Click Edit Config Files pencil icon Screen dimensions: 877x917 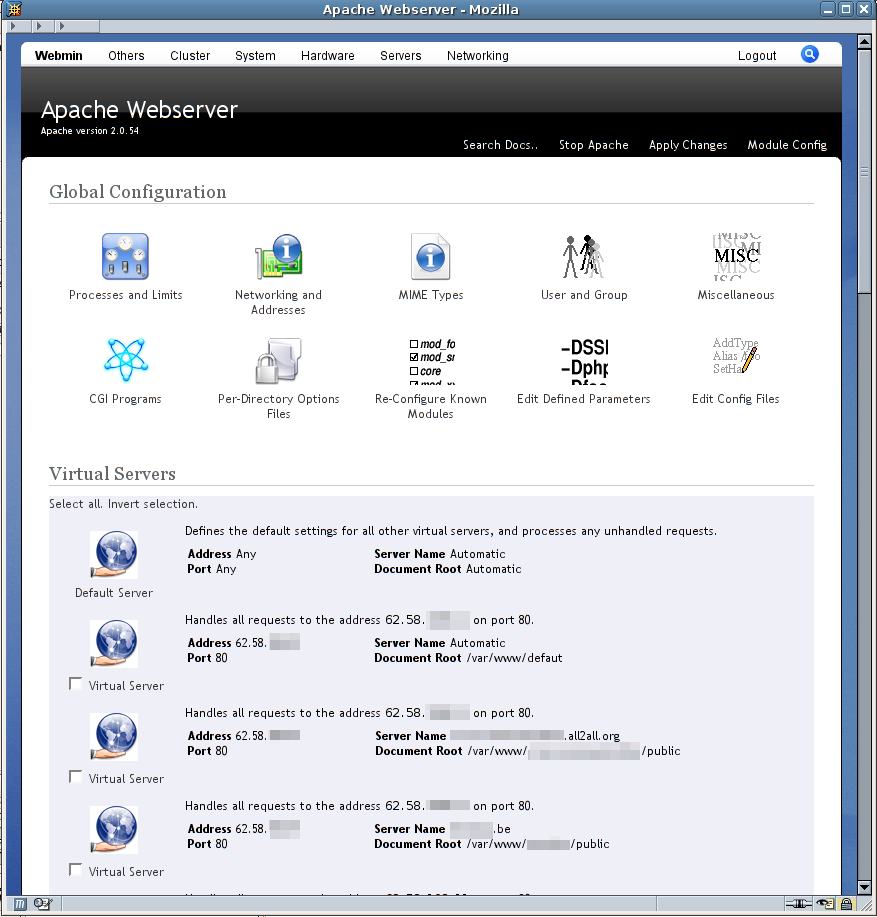click(736, 361)
